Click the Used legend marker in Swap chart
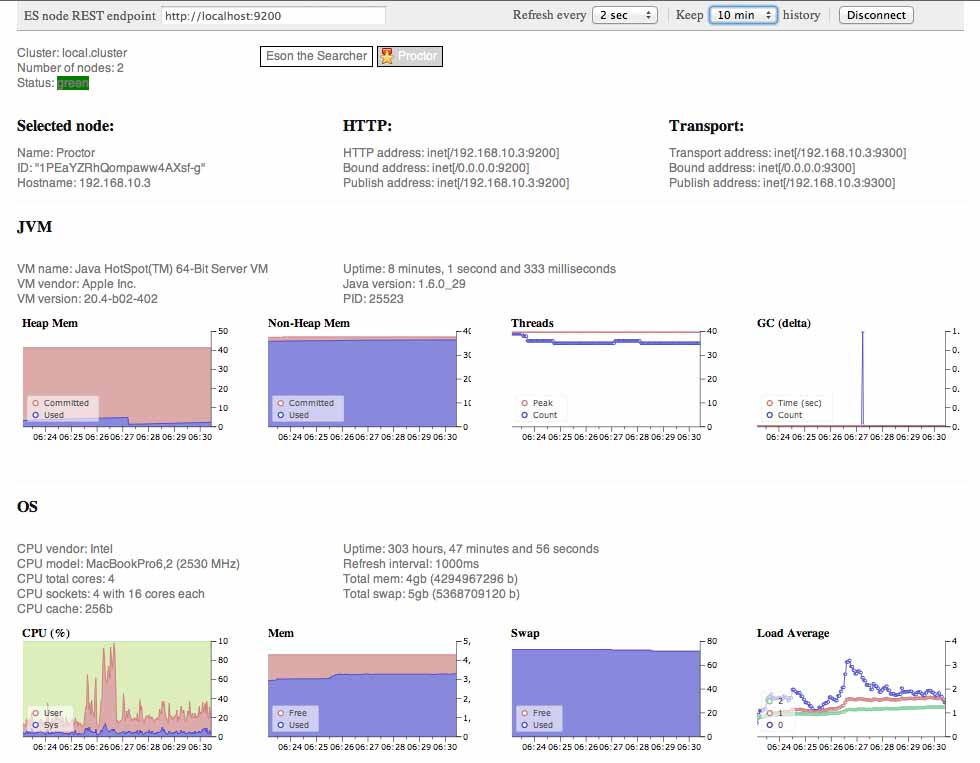Viewport: 980px width, 763px height. coord(525,725)
